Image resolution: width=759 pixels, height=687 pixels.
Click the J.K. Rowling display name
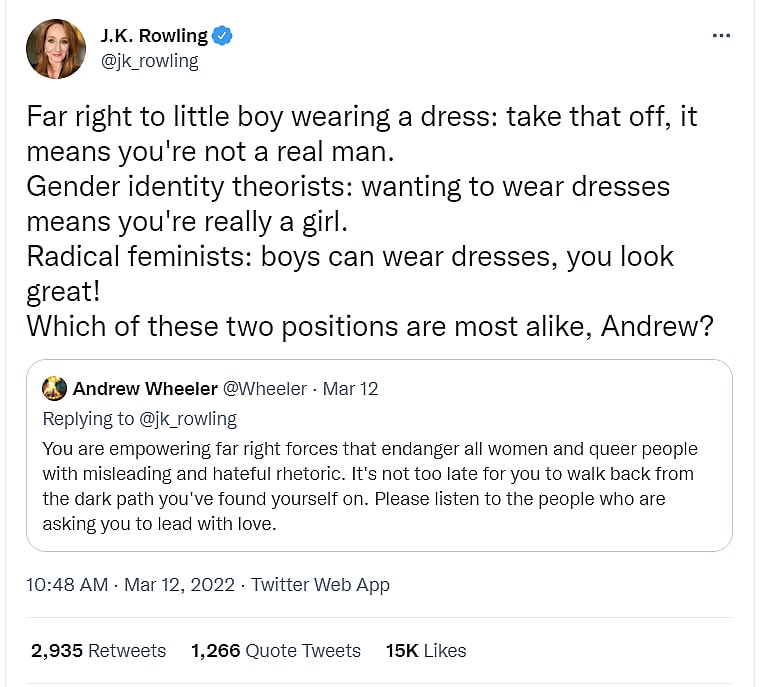tap(154, 36)
